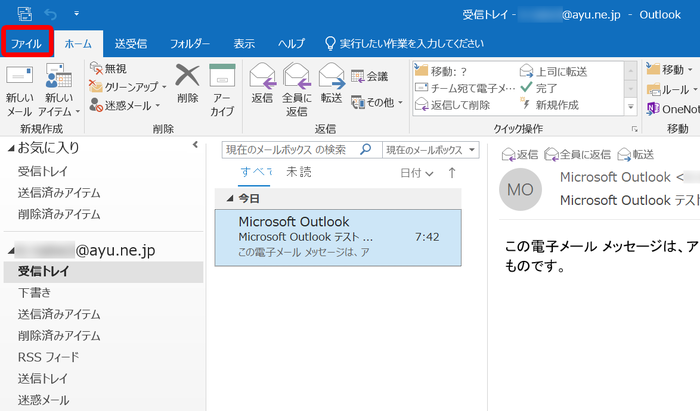
Task: Open the 迷惑メール folder in the tree
Action: [43, 400]
